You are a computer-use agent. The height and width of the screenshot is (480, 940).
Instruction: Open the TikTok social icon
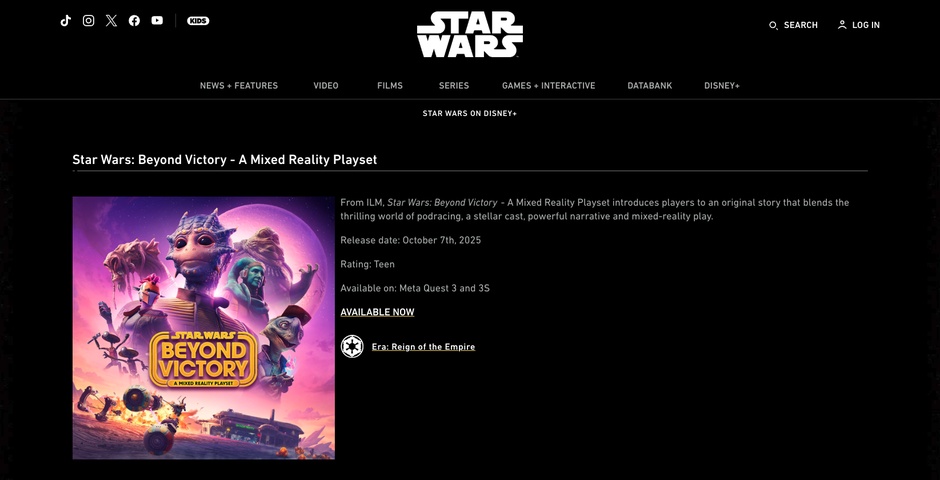[66, 20]
